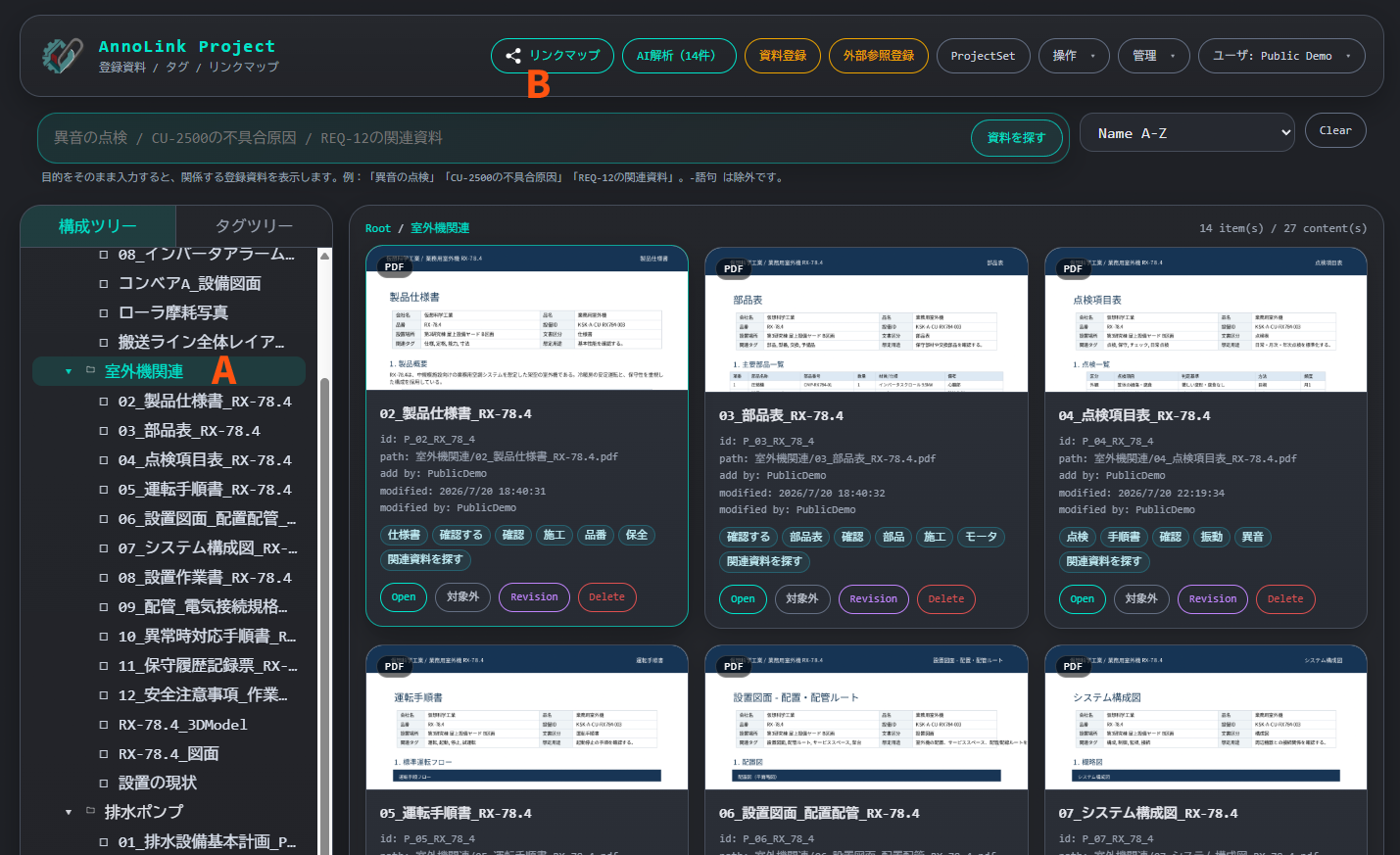Image resolution: width=1400 pixels, height=855 pixels.
Task: Toggle 対象外 on the 03_部品表 card
Action: coord(802,598)
